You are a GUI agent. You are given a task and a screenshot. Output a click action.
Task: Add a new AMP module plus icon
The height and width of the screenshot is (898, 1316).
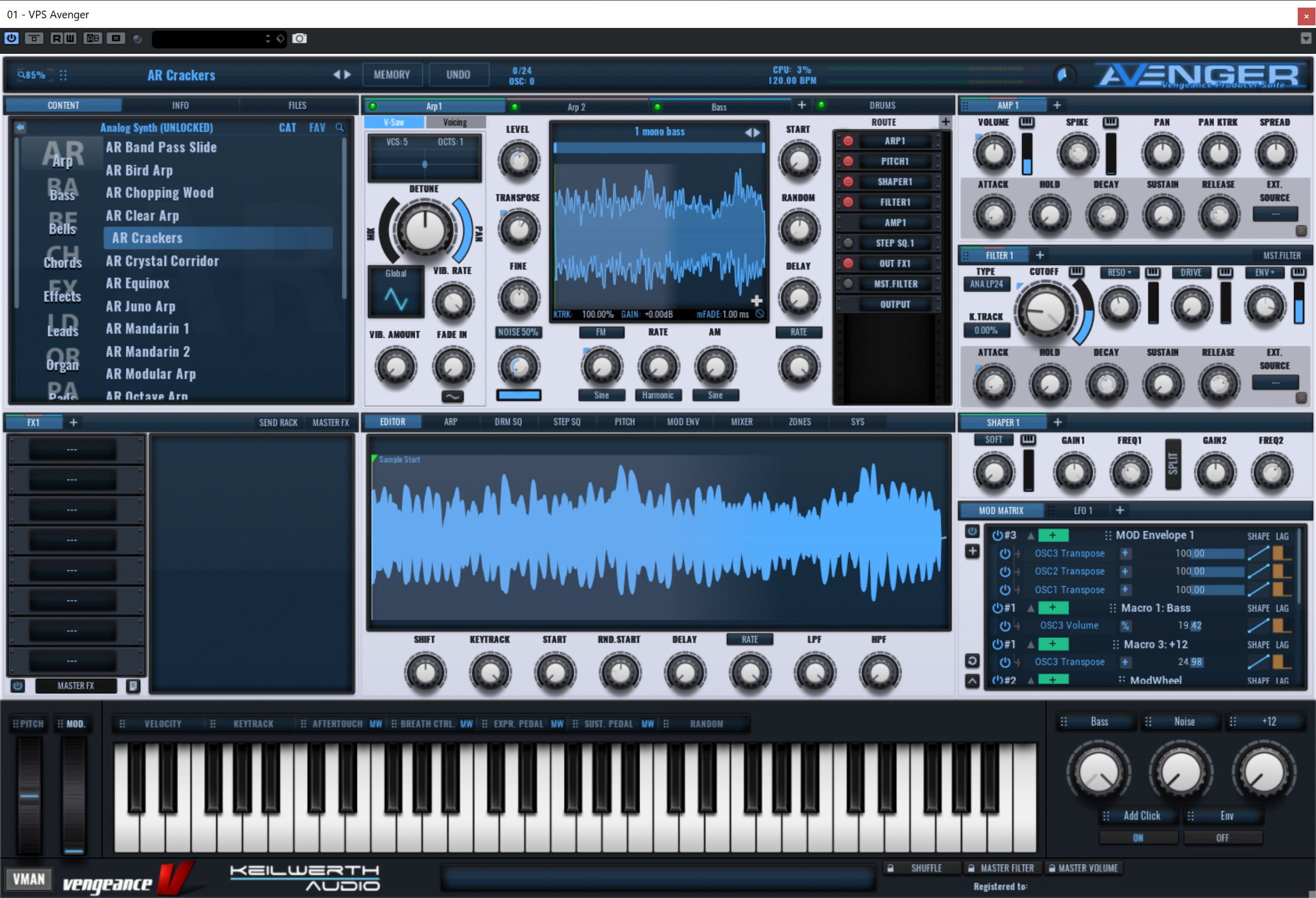[1057, 105]
